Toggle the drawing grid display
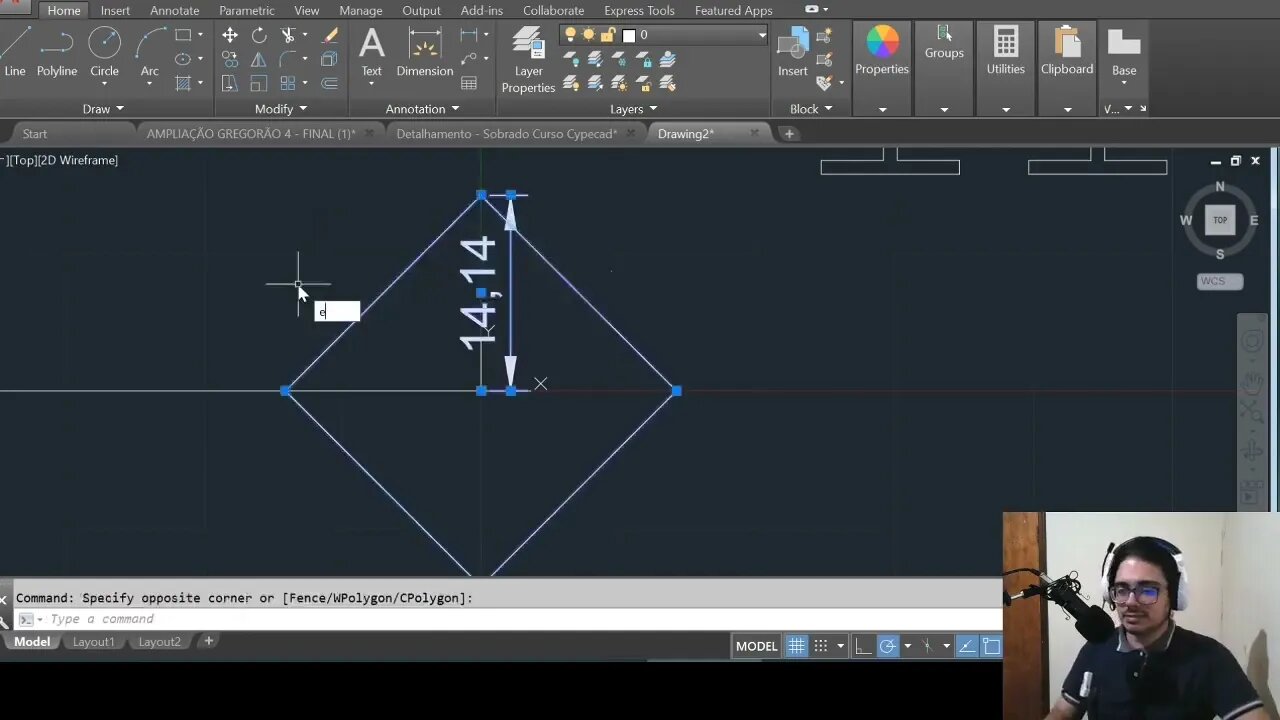The image size is (1280, 720). pos(797,646)
